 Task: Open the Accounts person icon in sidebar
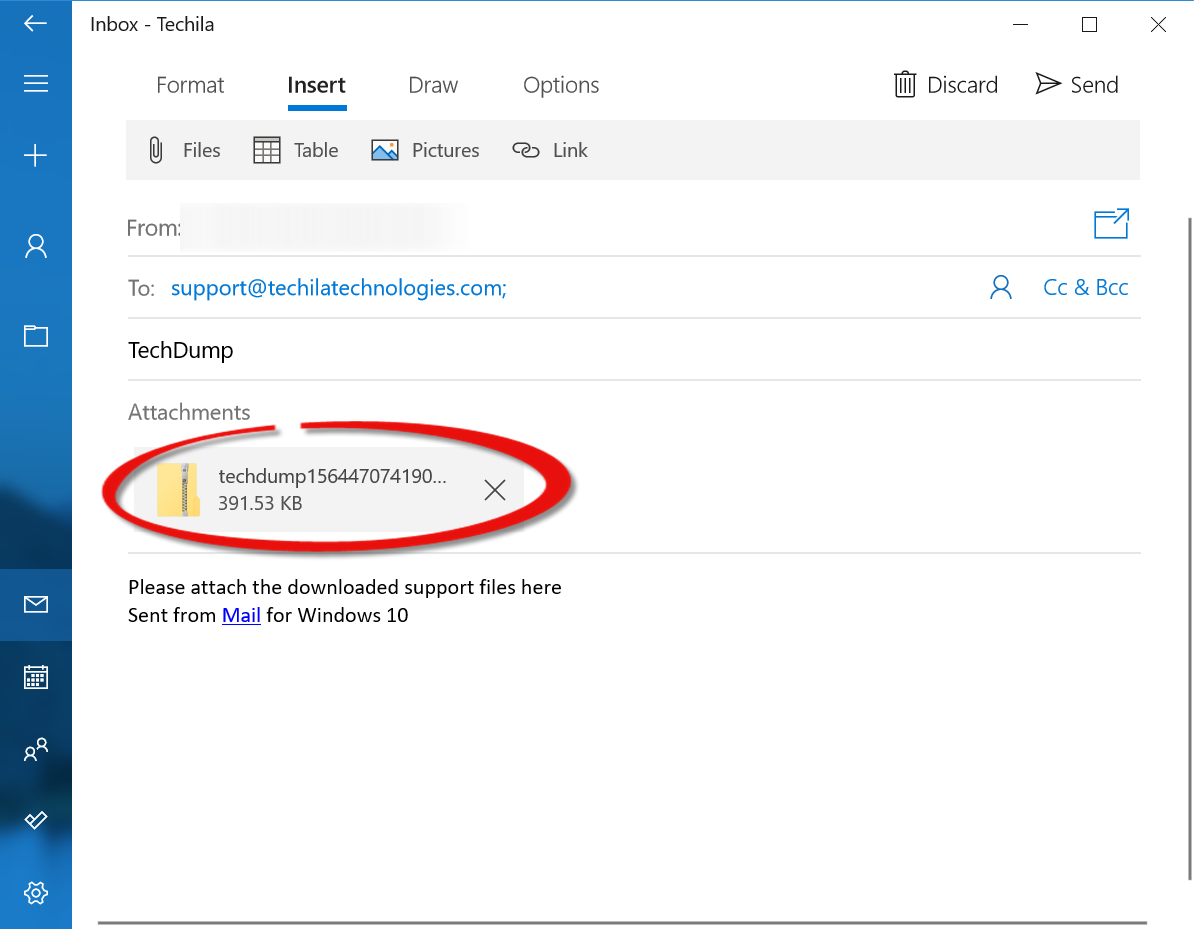click(x=36, y=246)
